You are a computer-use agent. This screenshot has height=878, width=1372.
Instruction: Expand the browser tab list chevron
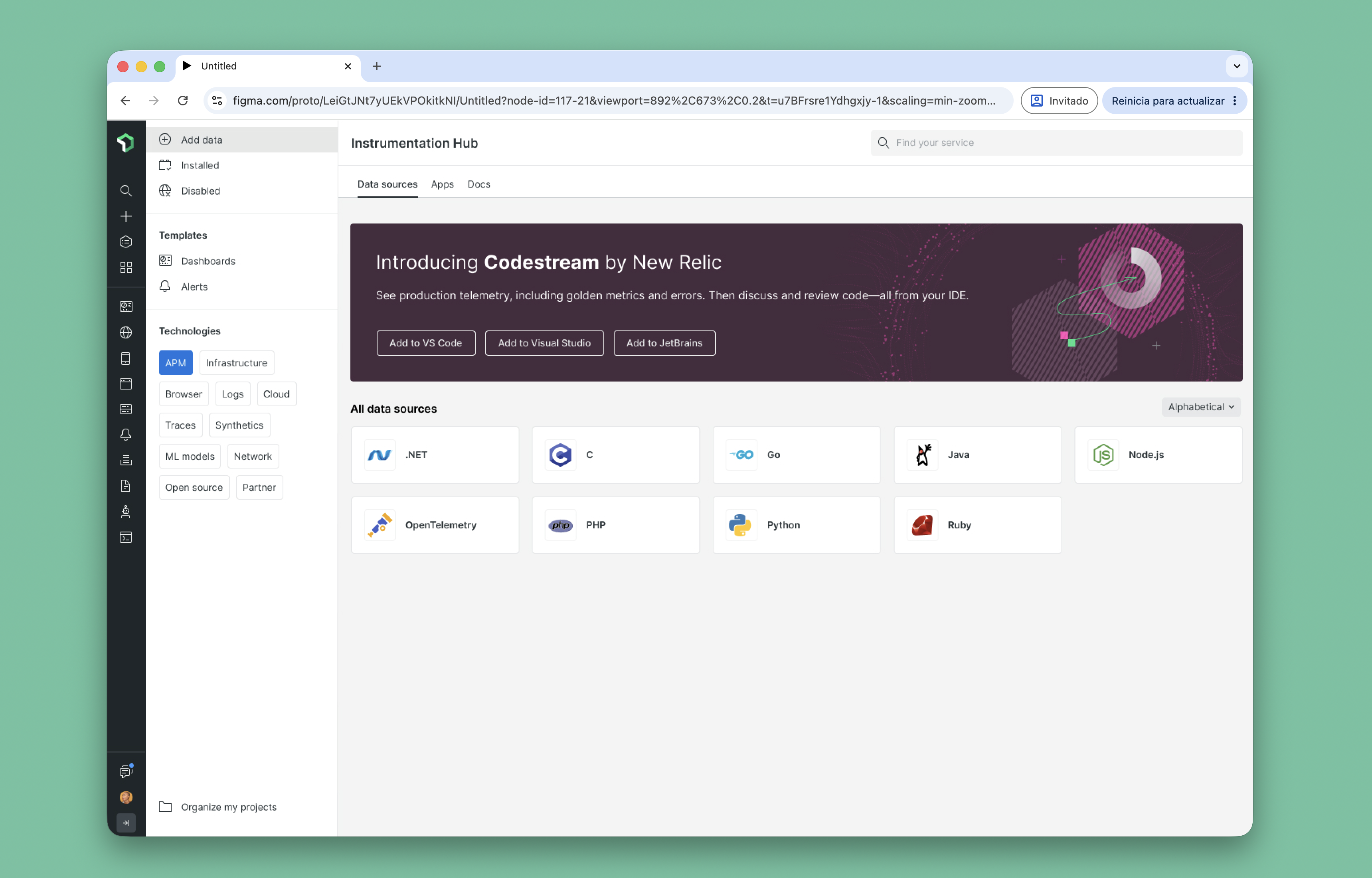[1236, 66]
